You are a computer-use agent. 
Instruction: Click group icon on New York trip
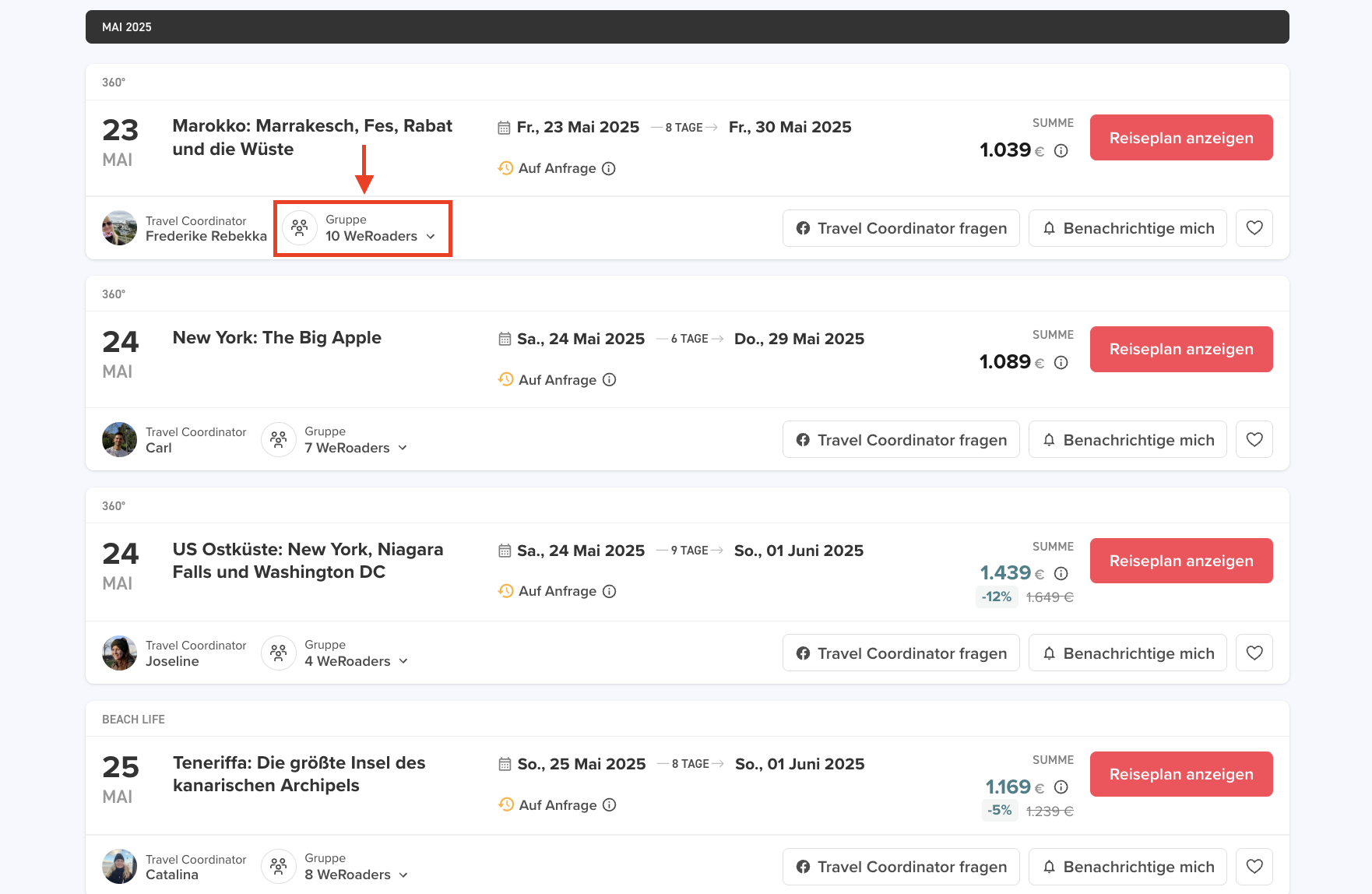pyautogui.click(x=279, y=440)
